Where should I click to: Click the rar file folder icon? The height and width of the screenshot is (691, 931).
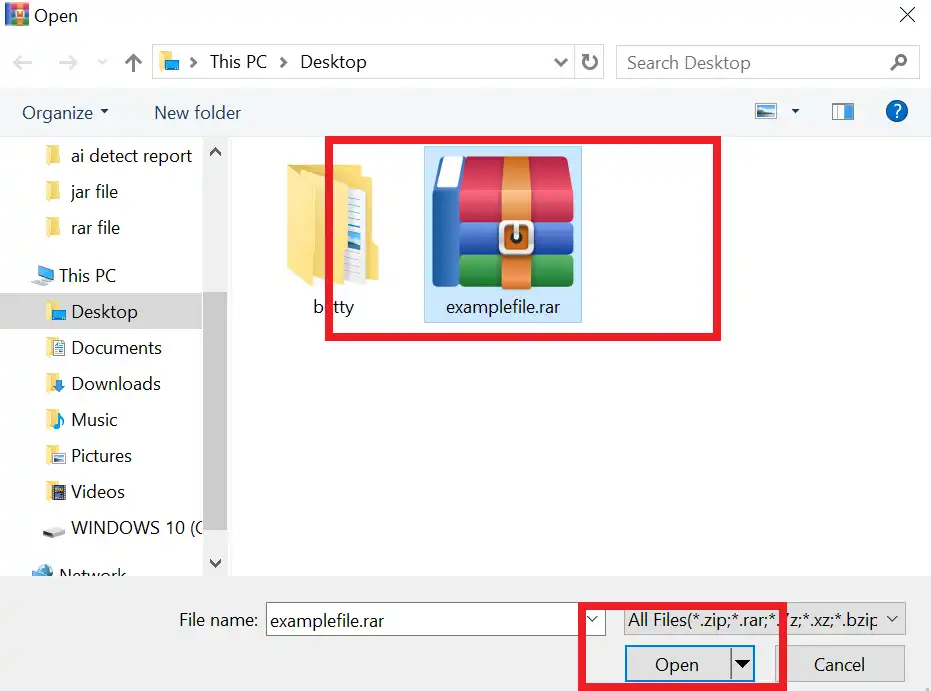point(53,228)
